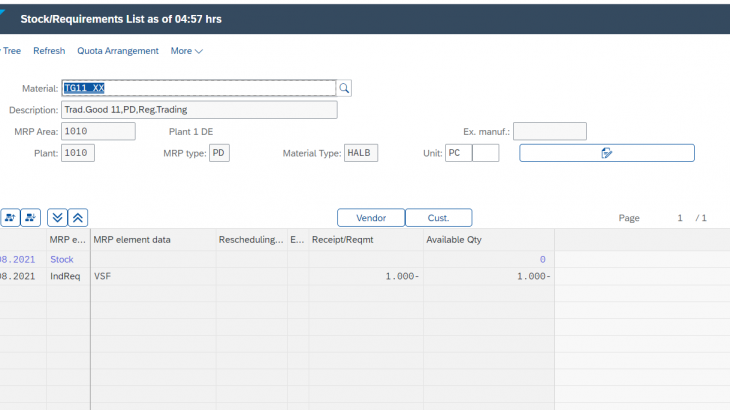This screenshot has width=730, height=410.
Task: Click the MRP type field PD
Action: [219, 153]
